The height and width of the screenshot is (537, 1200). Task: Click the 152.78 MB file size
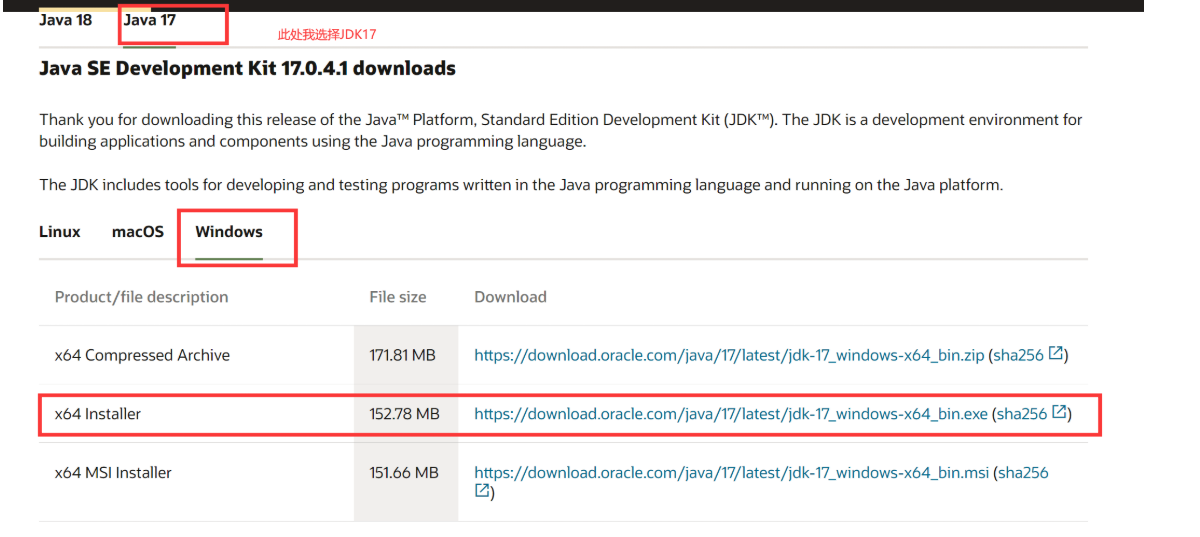tap(404, 414)
